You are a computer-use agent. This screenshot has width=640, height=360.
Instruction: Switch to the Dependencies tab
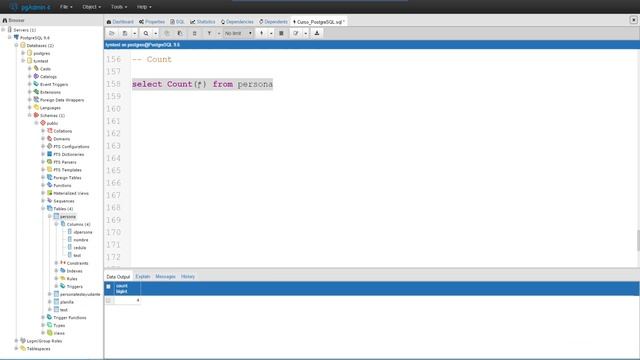(237, 22)
